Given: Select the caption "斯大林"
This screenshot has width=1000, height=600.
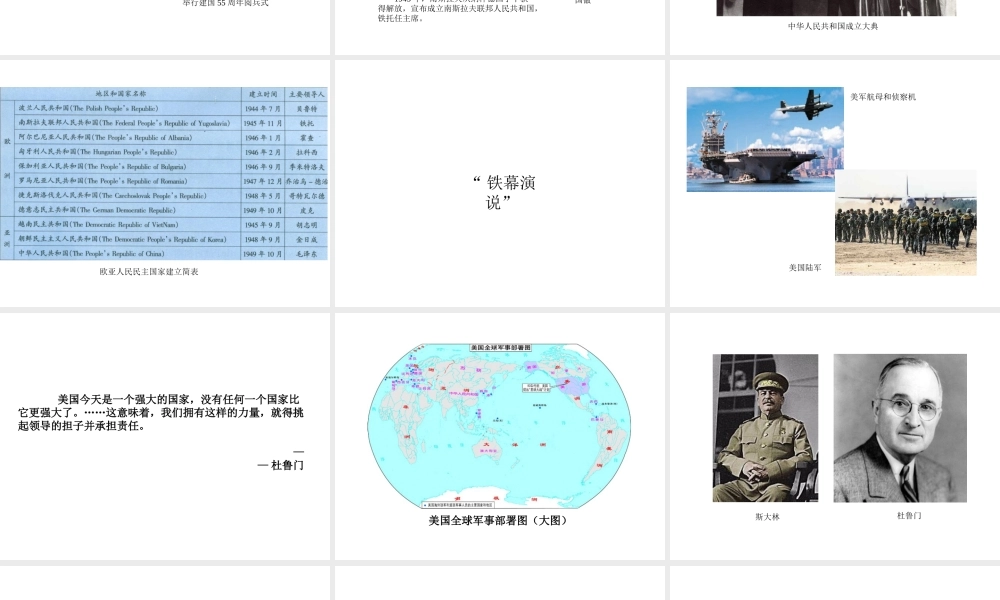Looking at the screenshot, I should pyautogui.click(x=767, y=517).
